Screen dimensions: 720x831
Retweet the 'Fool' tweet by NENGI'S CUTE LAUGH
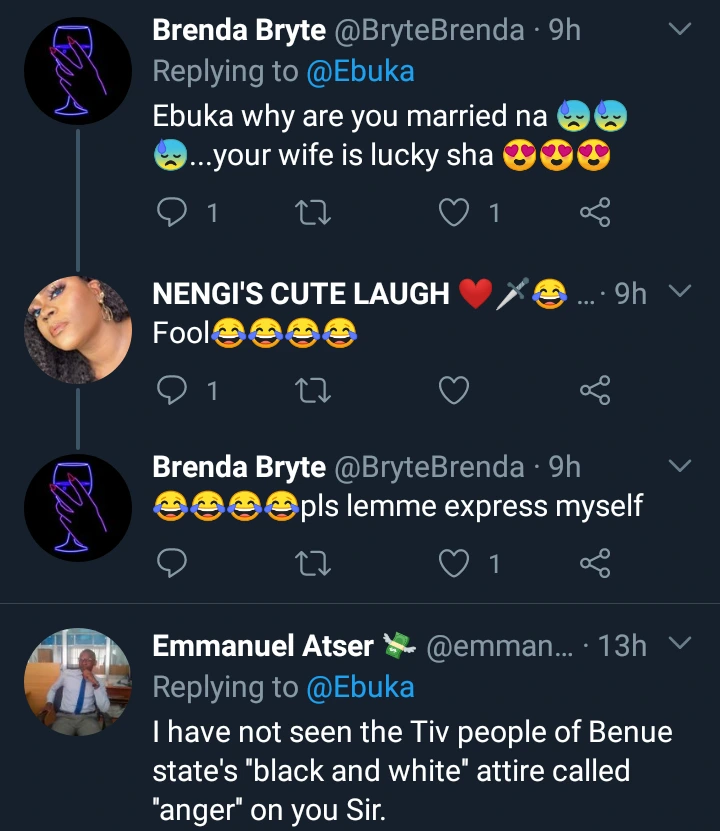[315, 390]
